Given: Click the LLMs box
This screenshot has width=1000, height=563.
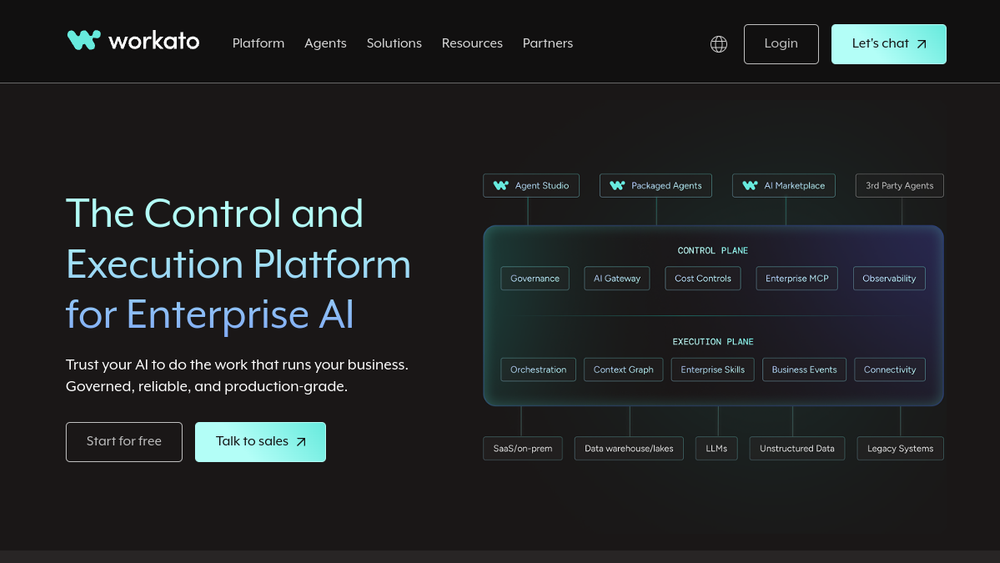Looking at the screenshot, I should pos(716,448).
